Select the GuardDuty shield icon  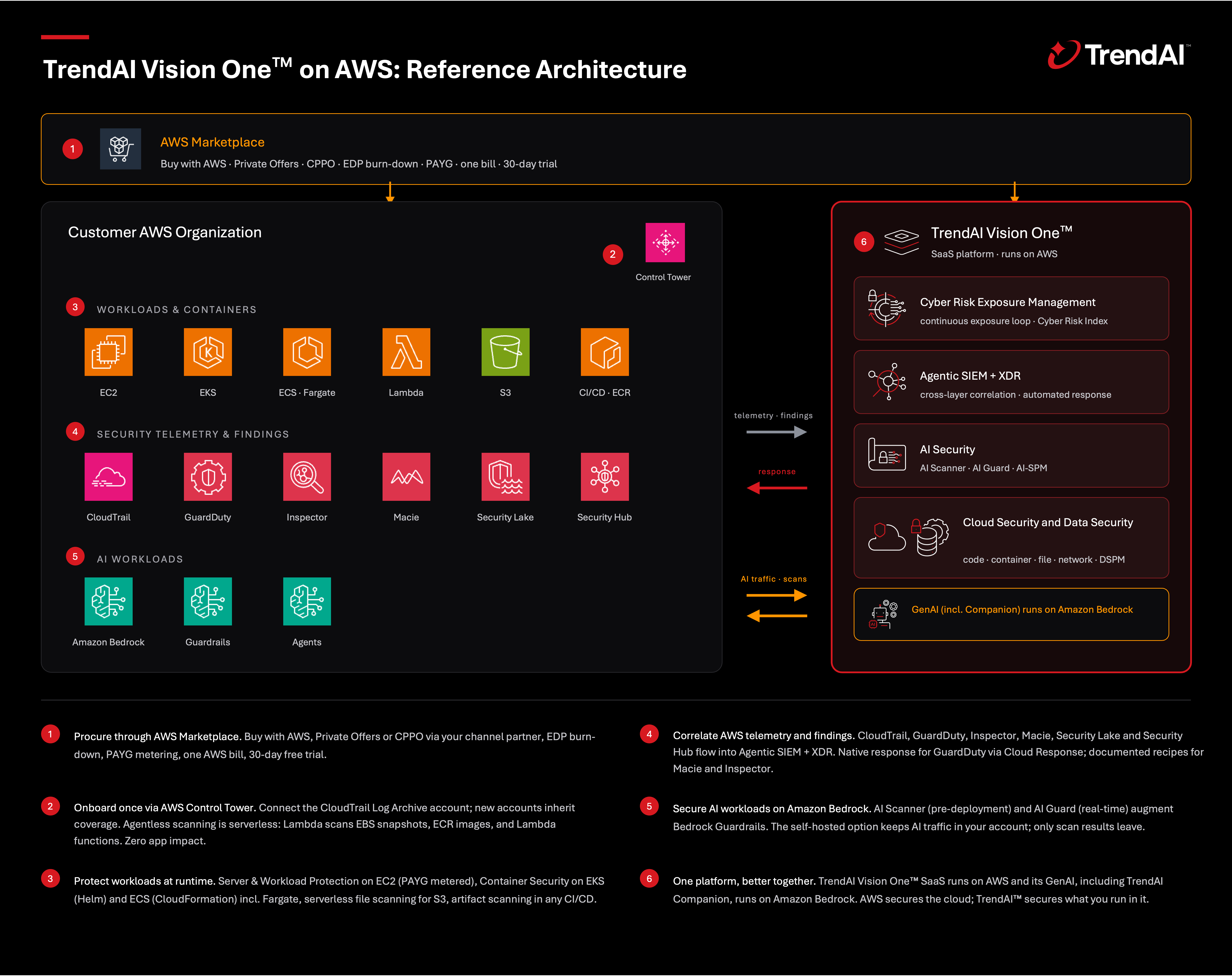tap(208, 477)
